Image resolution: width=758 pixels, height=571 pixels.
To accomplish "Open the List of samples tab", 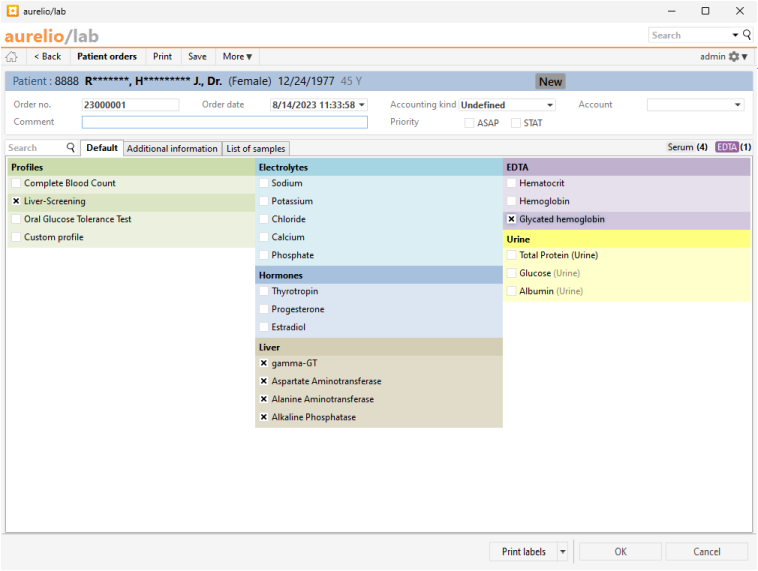I will (x=256, y=149).
